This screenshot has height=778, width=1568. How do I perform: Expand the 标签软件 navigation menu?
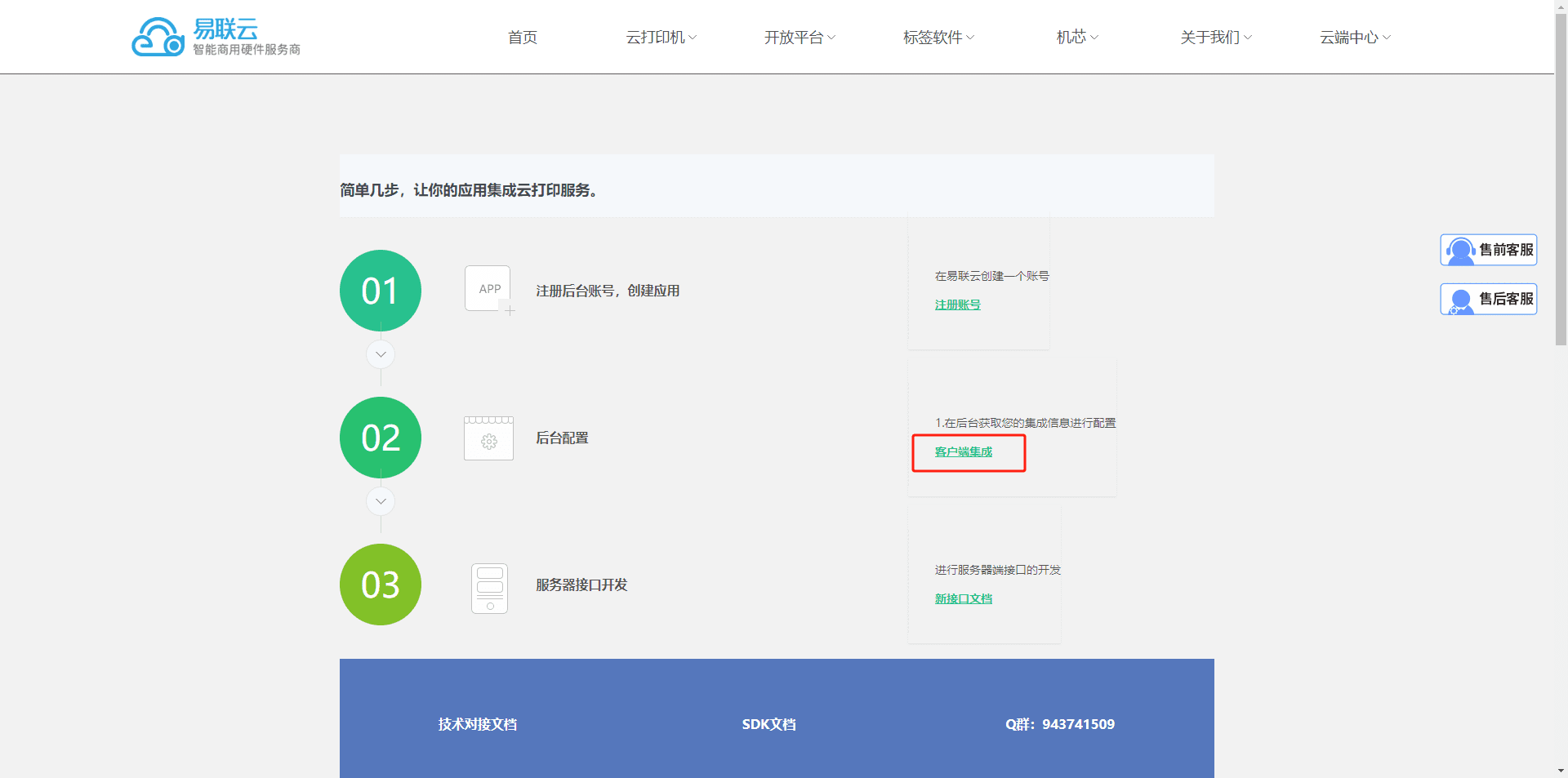click(938, 38)
